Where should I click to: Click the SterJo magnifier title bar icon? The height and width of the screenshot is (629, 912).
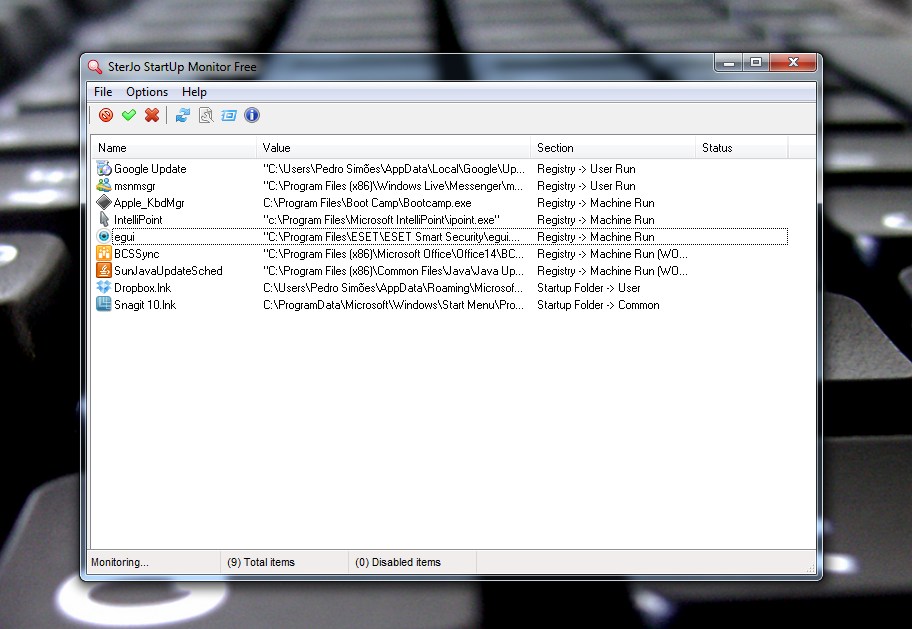tap(94, 66)
